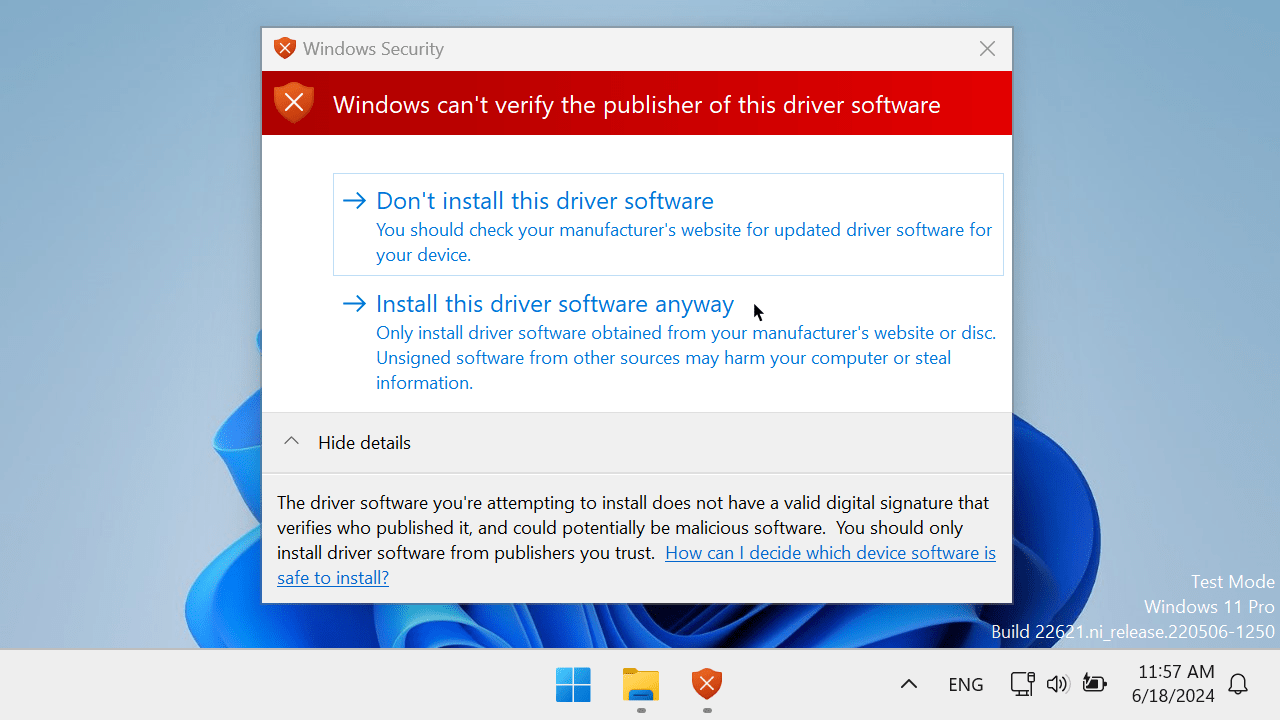
Task: Show hidden system tray icons
Action: click(x=908, y=685)
